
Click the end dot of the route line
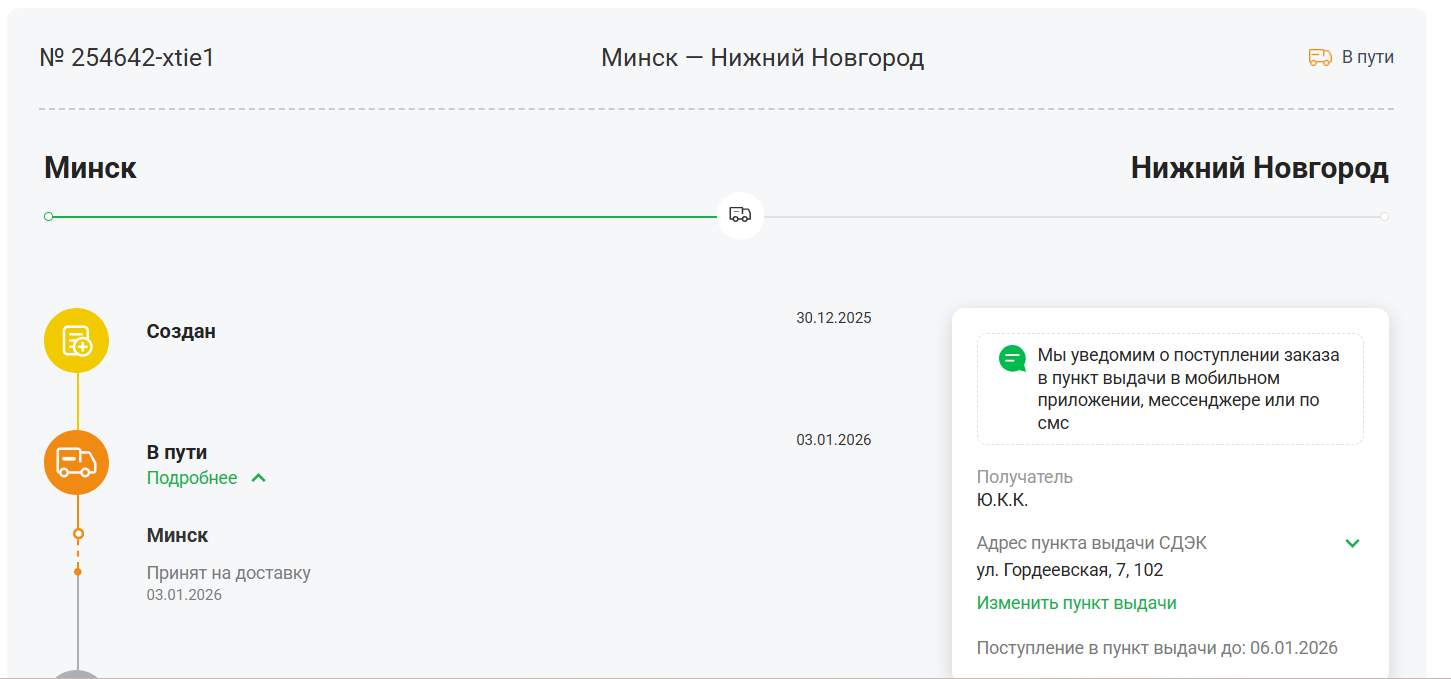[1384, 216]
